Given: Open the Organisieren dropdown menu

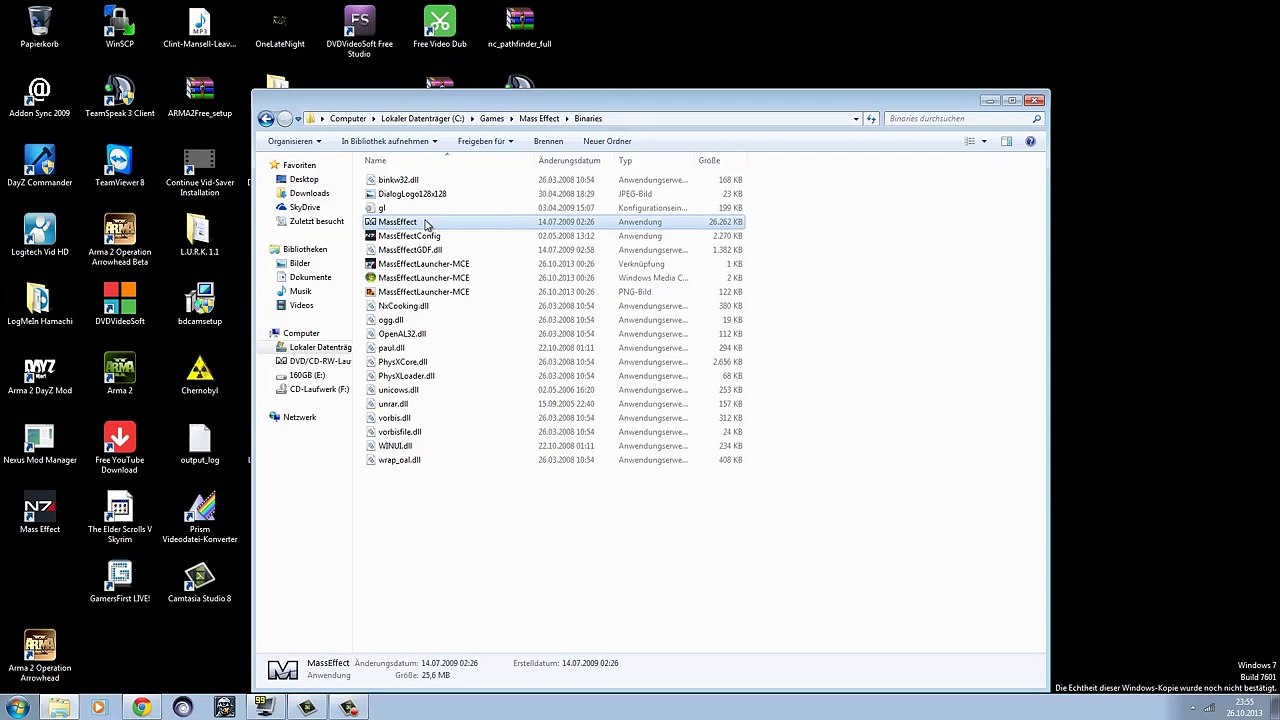Looking at the screenshot, I should tap(294, 141).
